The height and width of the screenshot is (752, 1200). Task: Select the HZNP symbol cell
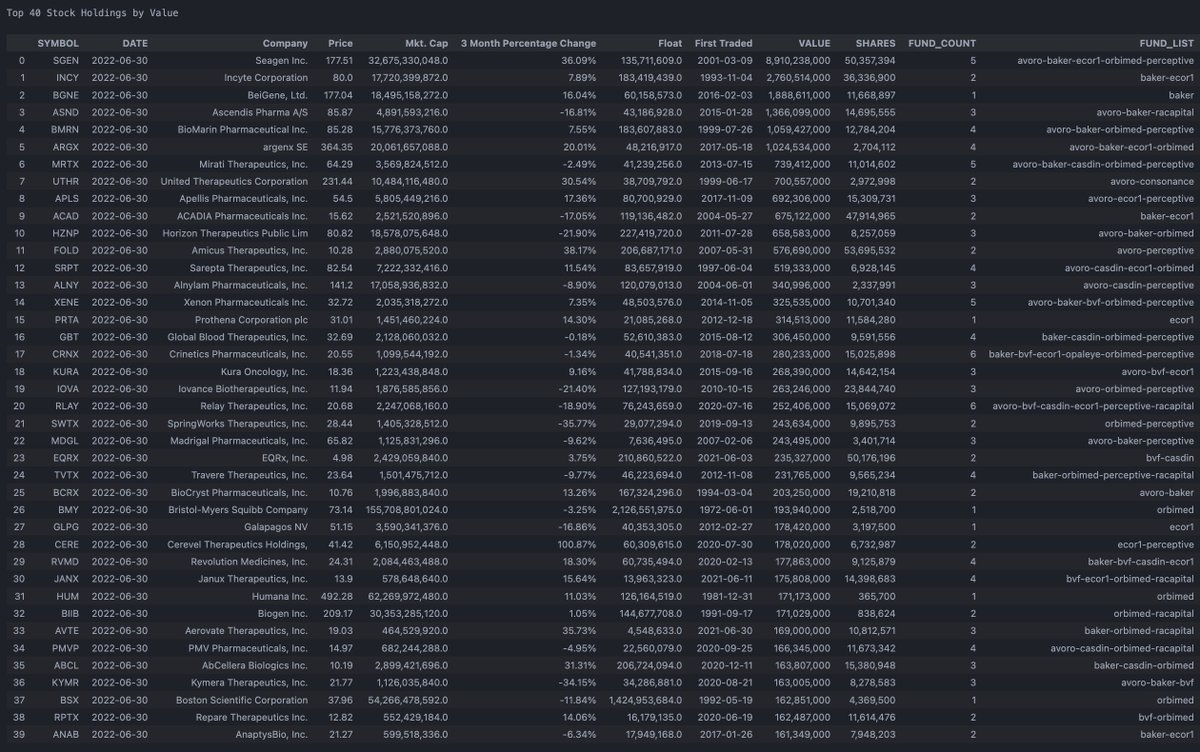coord(64,232)
